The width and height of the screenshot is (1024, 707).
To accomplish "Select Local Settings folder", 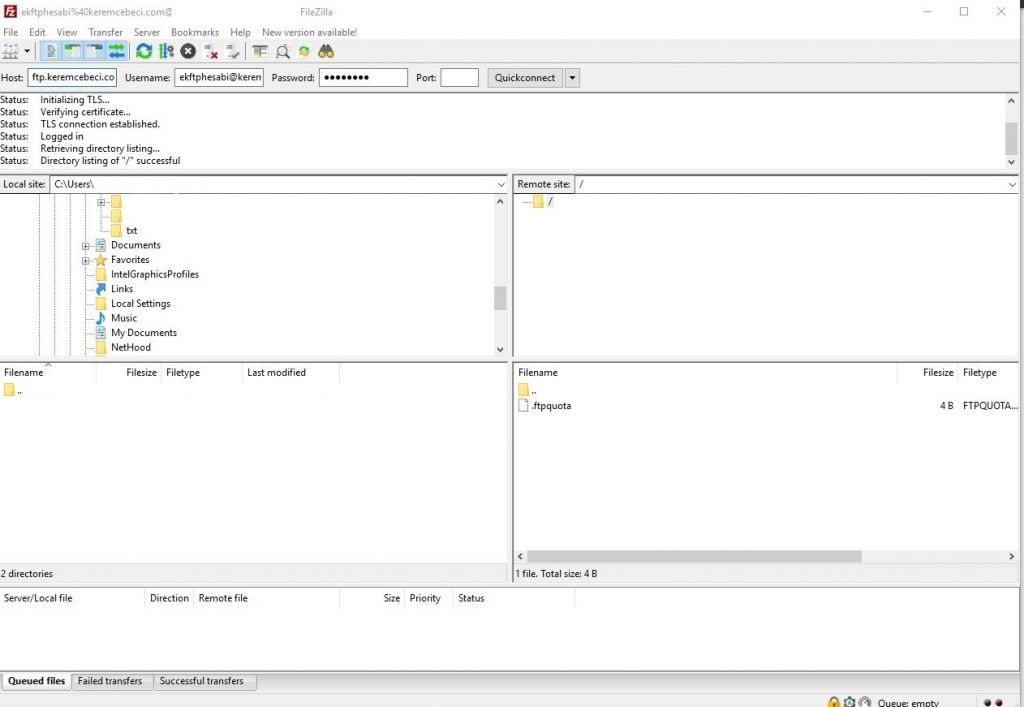I will [x=140, y=304].
